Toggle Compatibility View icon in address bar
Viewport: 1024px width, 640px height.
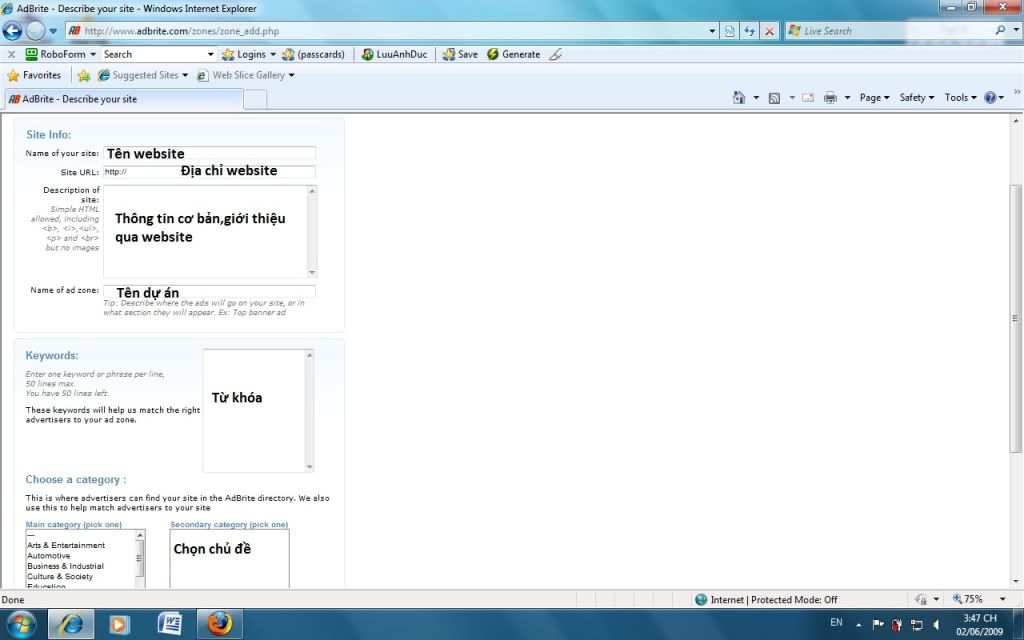(x=729, y=31)
